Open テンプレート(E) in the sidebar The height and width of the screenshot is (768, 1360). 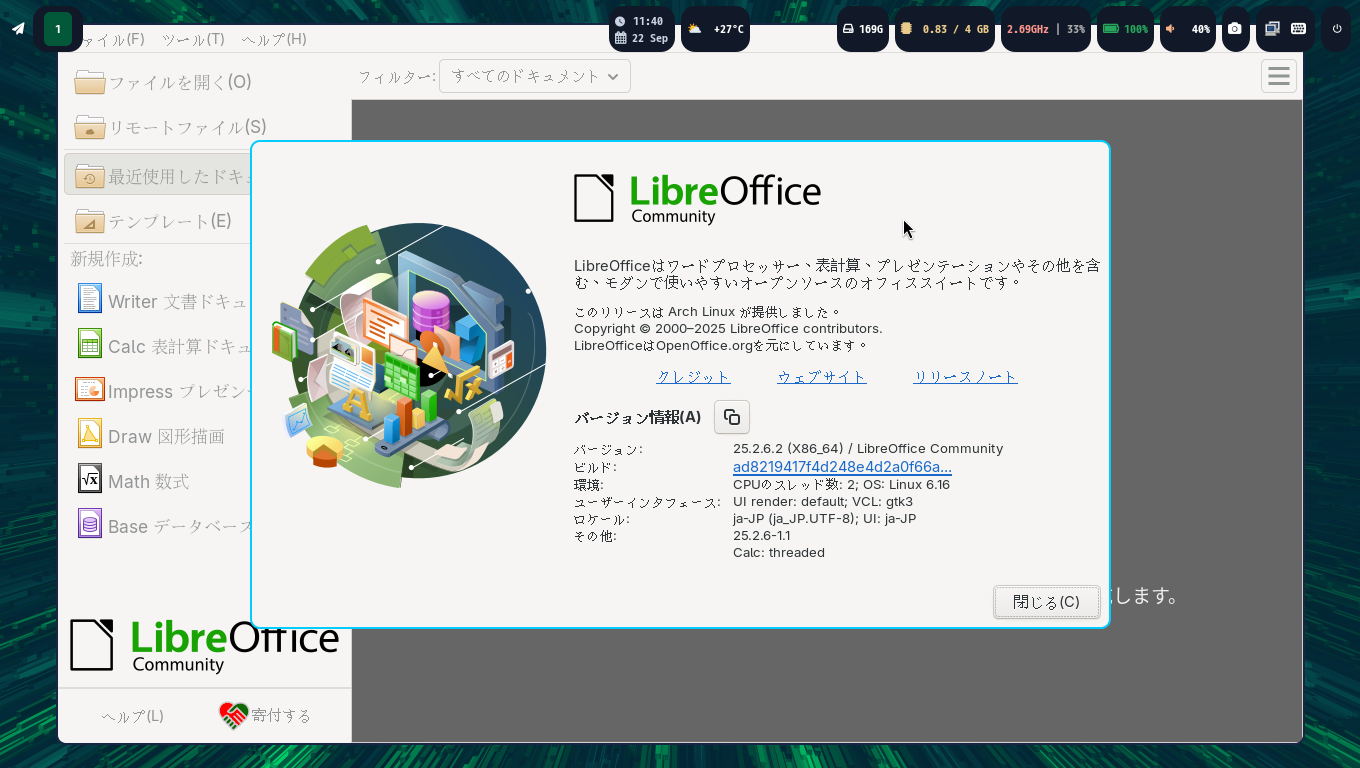coord(153,221)
